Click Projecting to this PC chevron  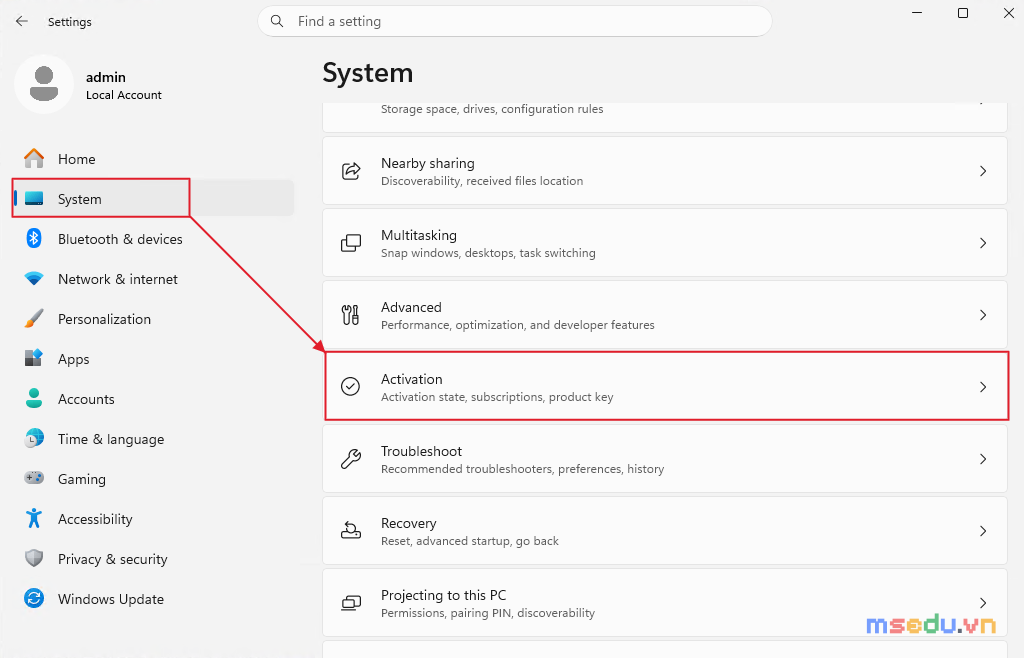pyautogui.click(x=983, y=603)
